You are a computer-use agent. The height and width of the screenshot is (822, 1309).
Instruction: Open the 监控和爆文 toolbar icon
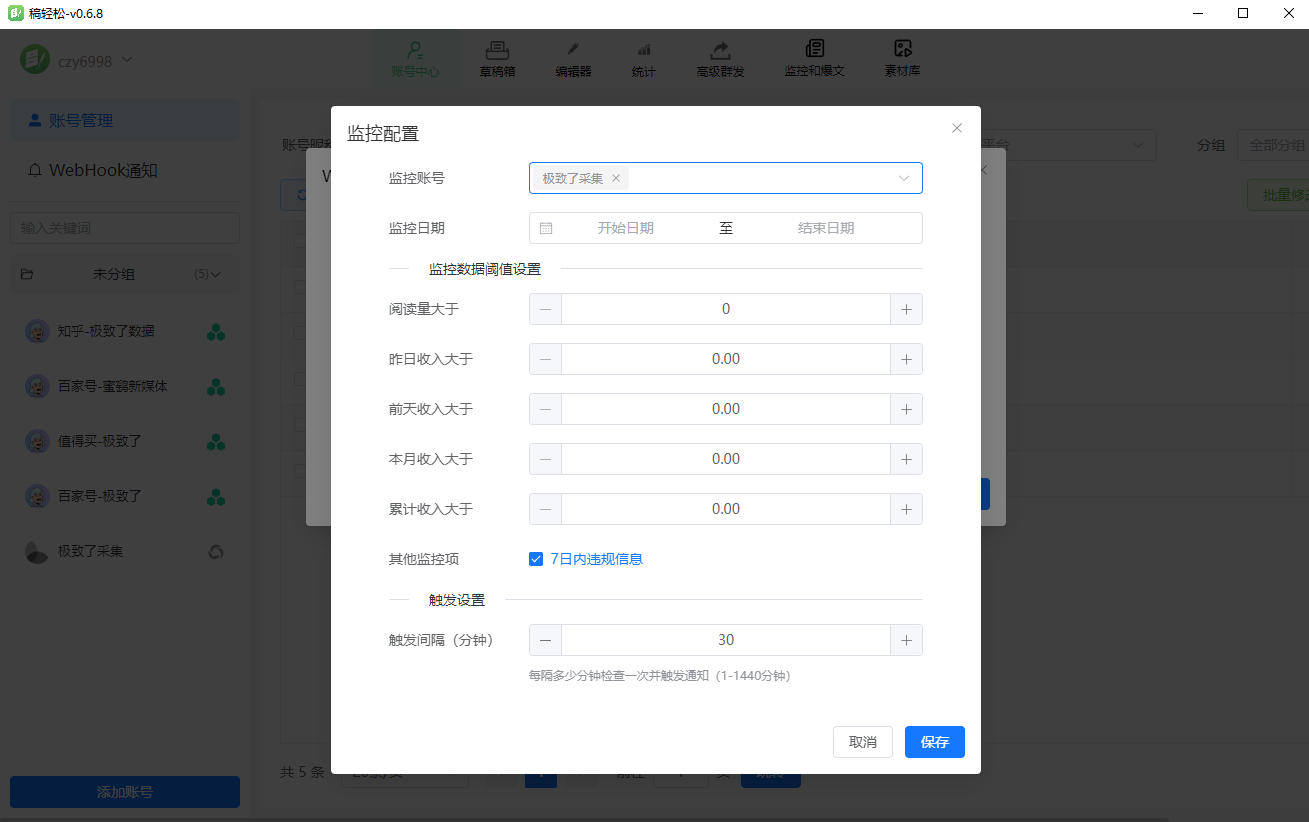tap(814, 59)
